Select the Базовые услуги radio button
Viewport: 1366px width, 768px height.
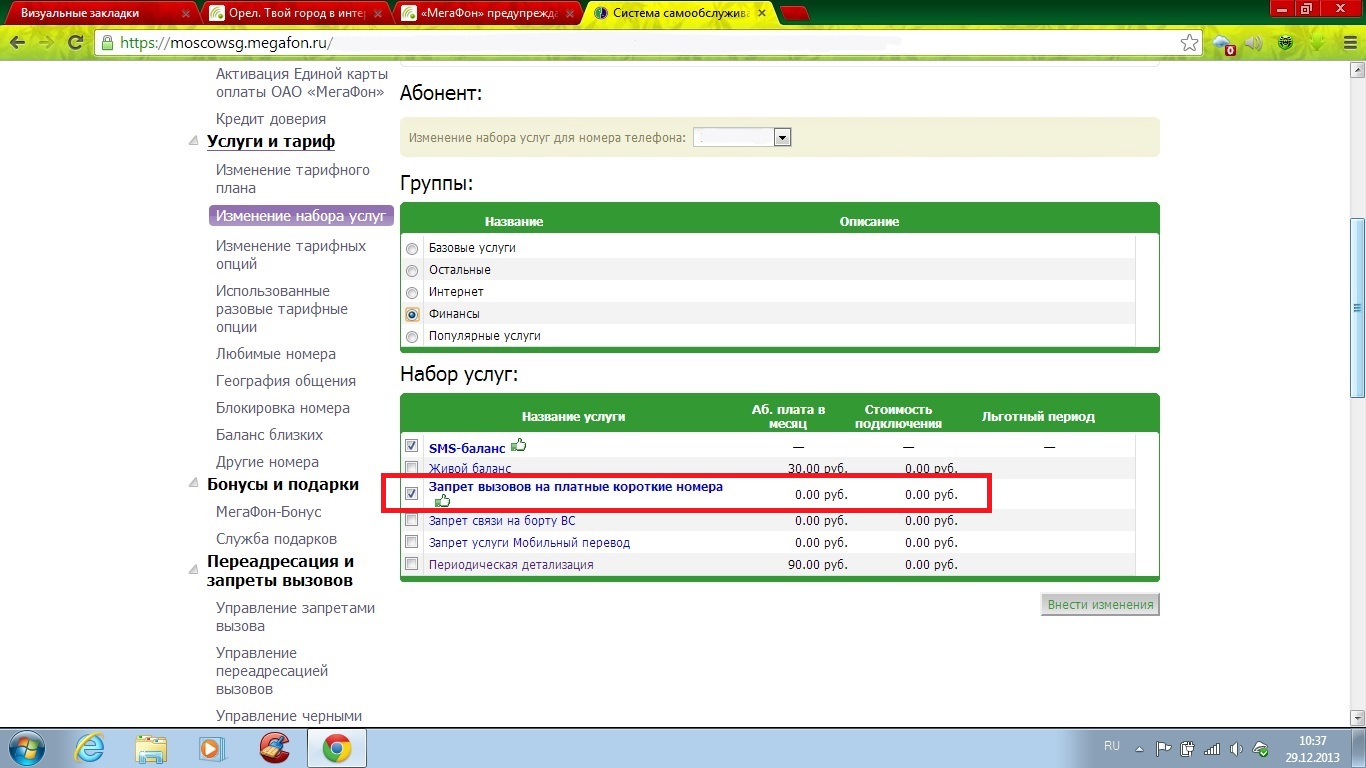click(412, 248)
